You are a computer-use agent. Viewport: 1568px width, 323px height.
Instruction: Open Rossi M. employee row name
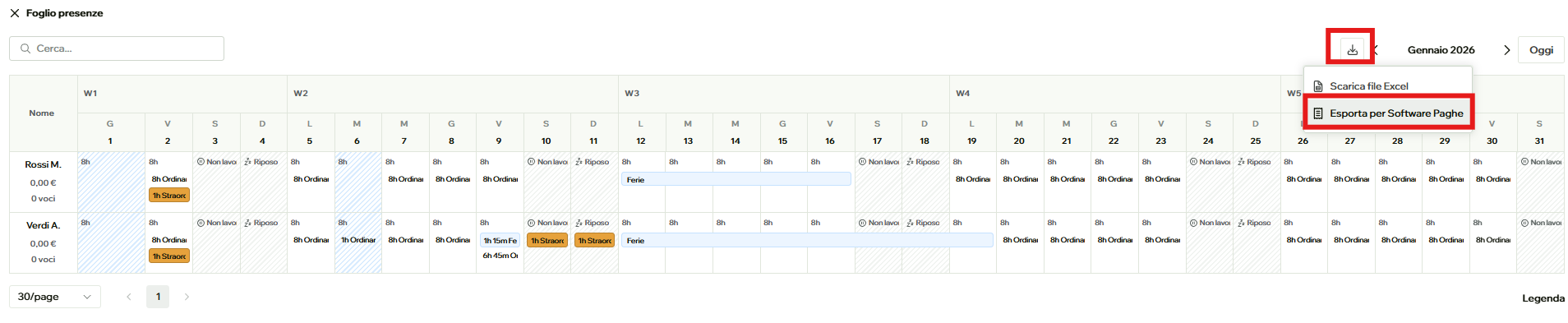point(44,164)
